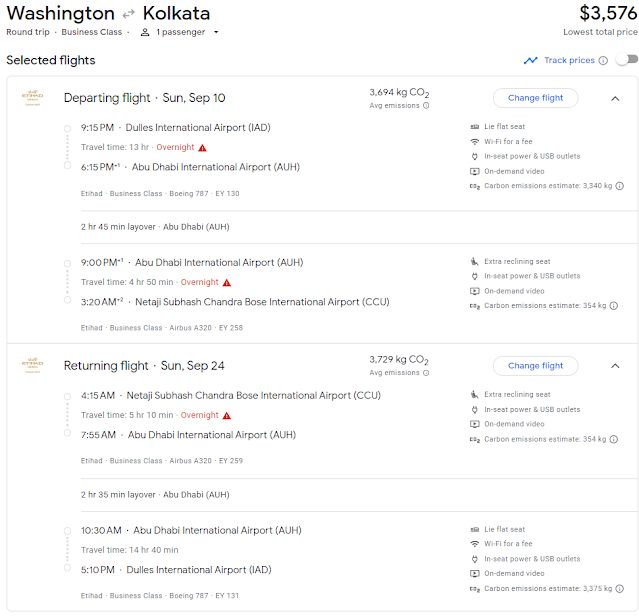
Task: Click the price graph icon beside Track prices
Action: (530, 61)
